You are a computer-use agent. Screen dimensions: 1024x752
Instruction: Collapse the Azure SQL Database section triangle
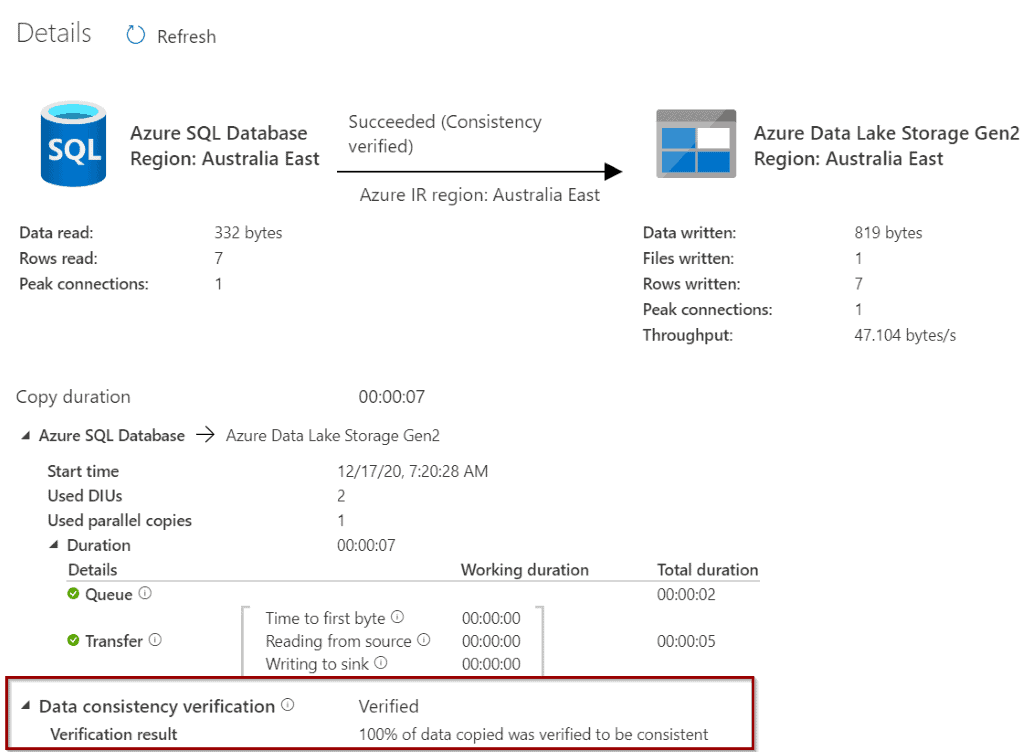(25, 436)
